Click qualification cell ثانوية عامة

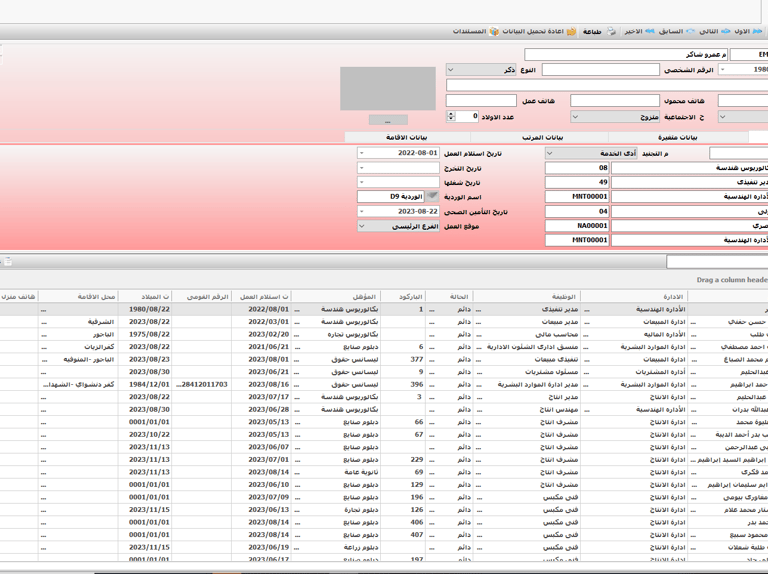pos(336,472)
